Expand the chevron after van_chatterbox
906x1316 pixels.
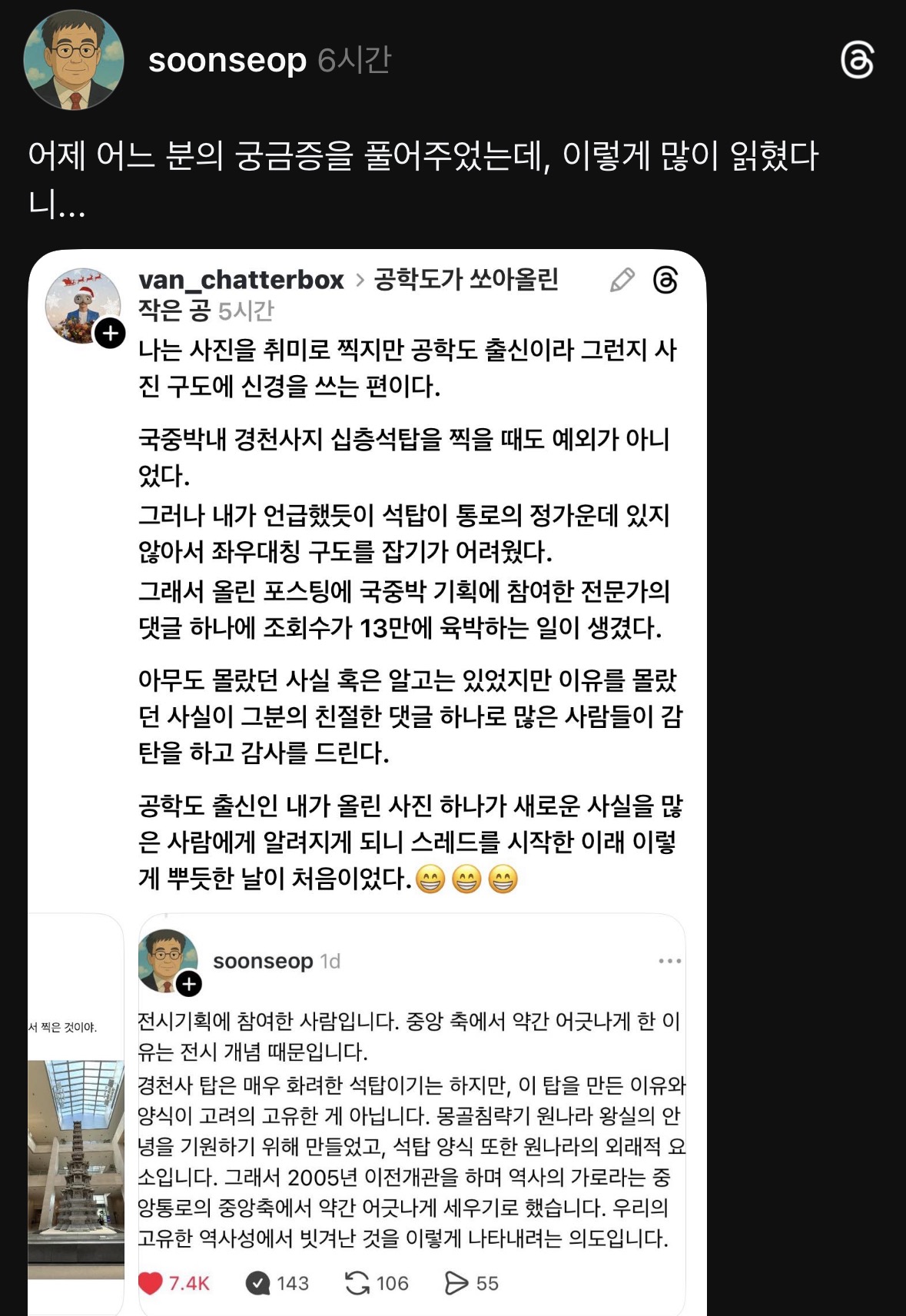coord(360,281)
